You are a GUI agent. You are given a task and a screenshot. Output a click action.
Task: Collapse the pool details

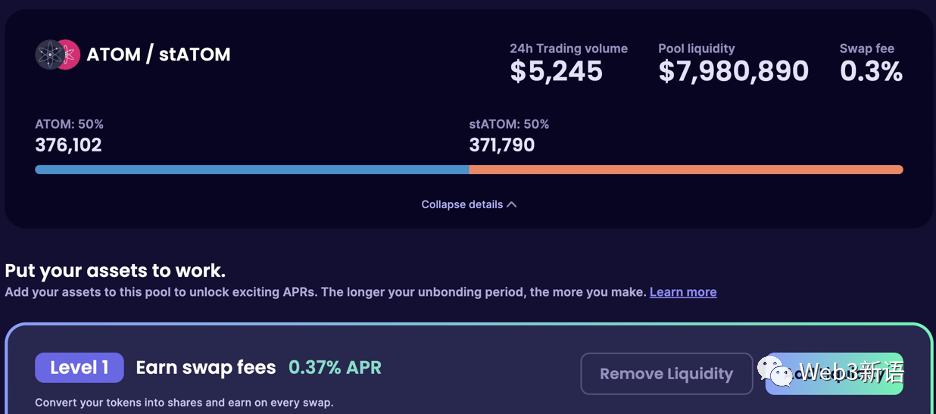[x=469, y=205]
